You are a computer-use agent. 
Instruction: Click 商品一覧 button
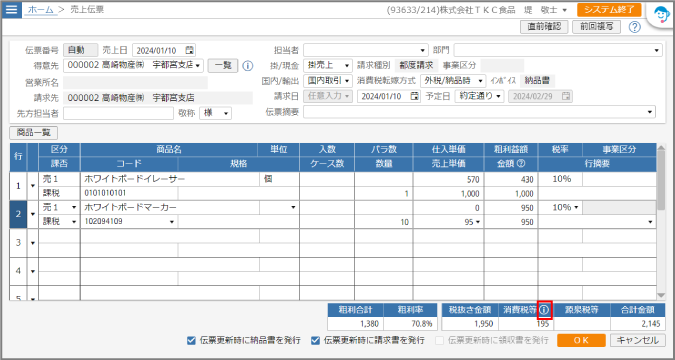coord(34,133)
